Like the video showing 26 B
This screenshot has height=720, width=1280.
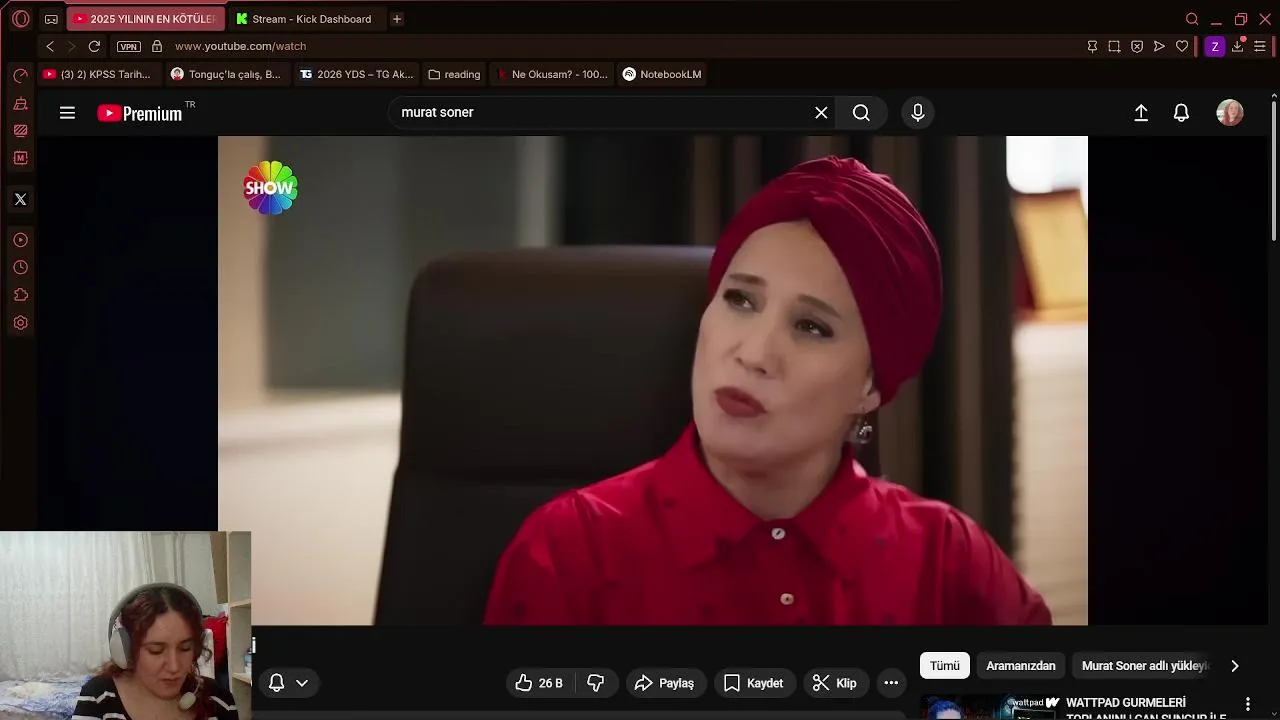point(539,683)
